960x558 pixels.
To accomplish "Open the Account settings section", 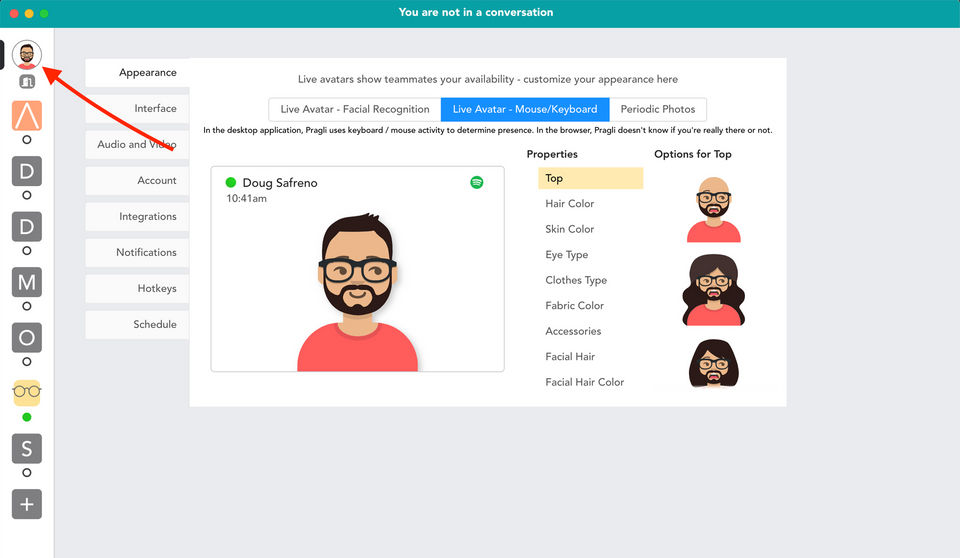I will (x=137, y=181).
